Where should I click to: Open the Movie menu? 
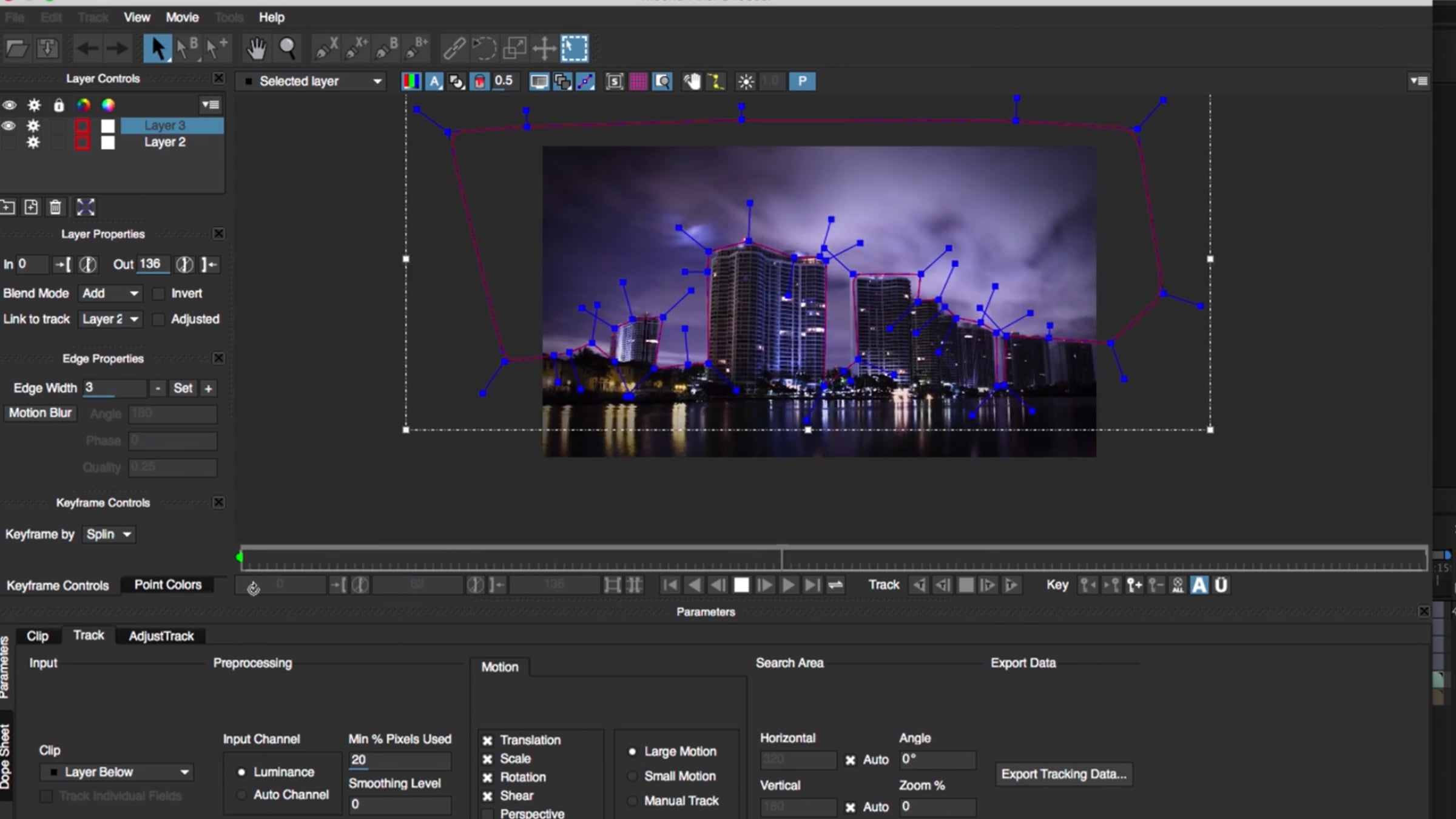click(x=182, y=17)
